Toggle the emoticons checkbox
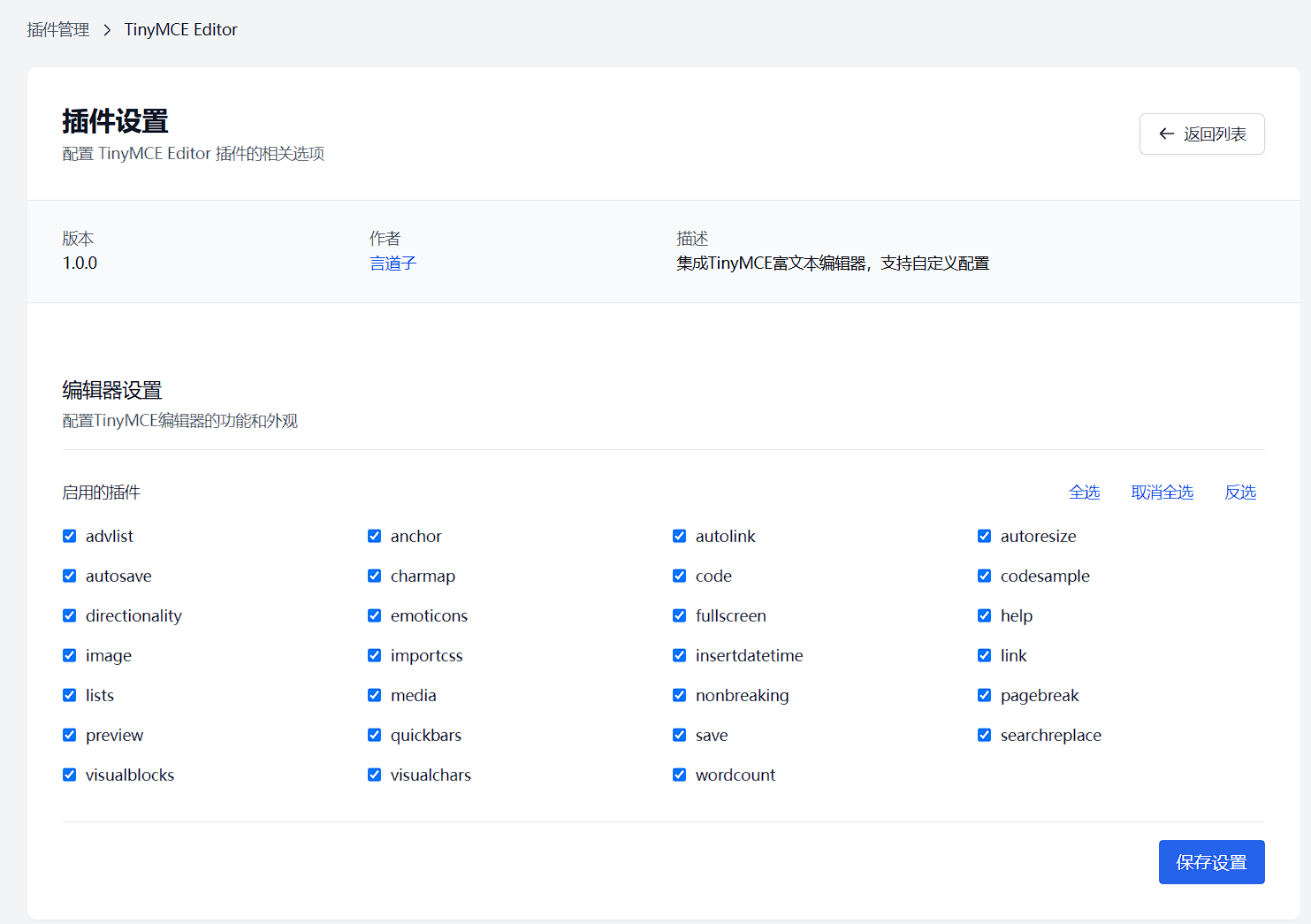Screen dimensions: 1311x924 (375, 615)
